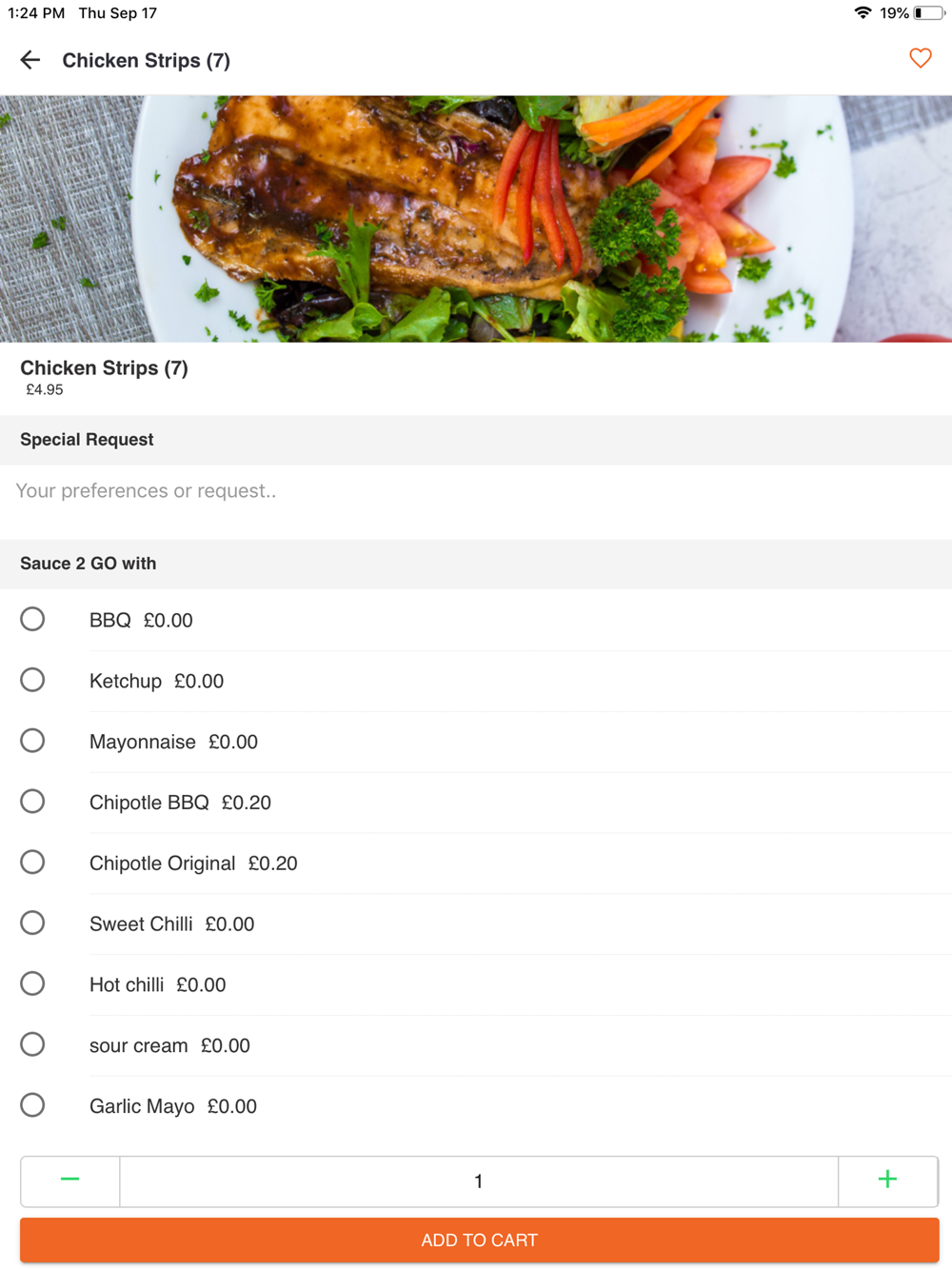Increase quantity with the plus icon
The image size is (952, 1270).
(887, 1181)
